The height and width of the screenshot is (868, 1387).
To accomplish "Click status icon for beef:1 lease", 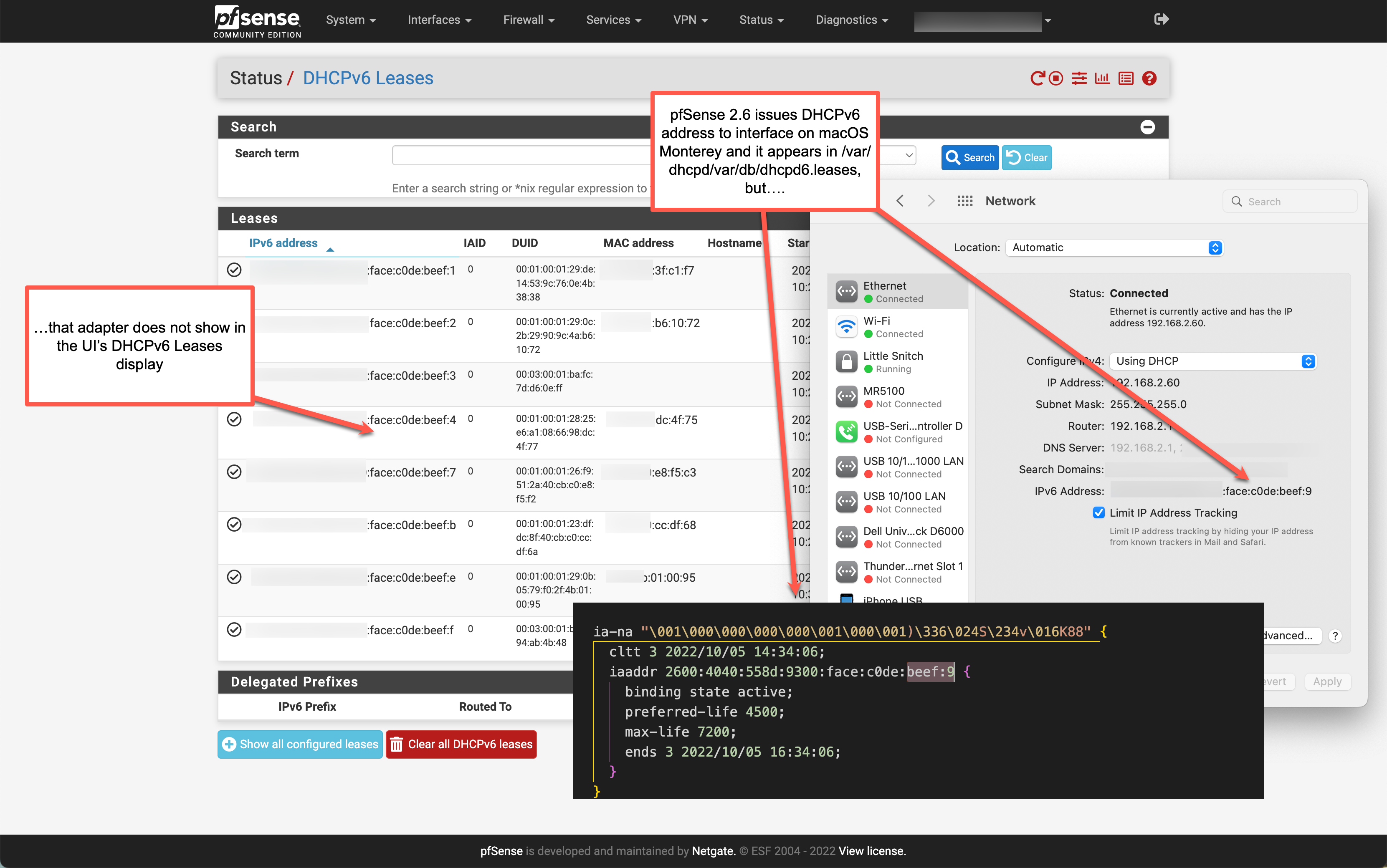I will click(234, 270).
